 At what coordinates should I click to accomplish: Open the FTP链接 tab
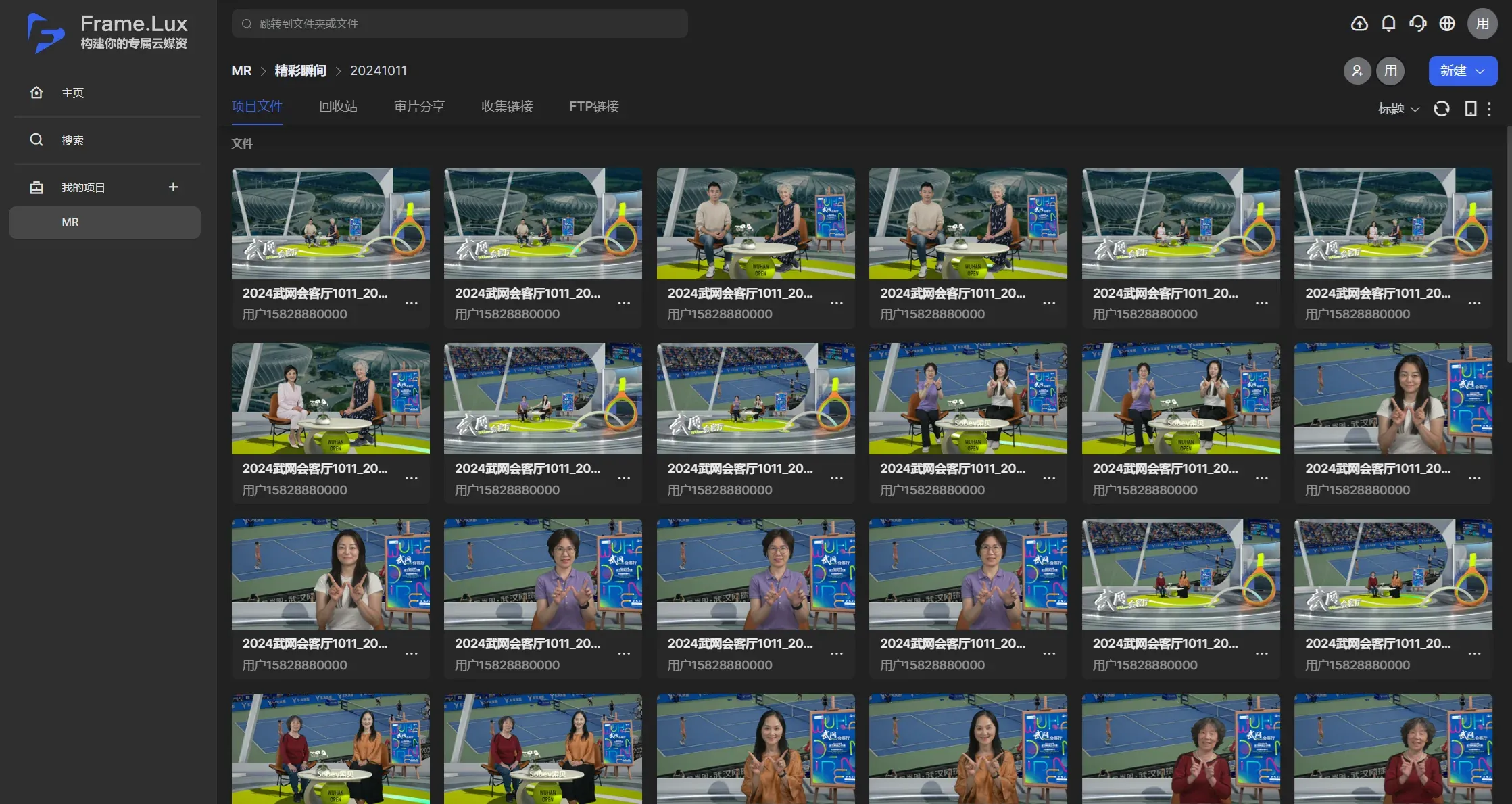click(x=593, y=106)
